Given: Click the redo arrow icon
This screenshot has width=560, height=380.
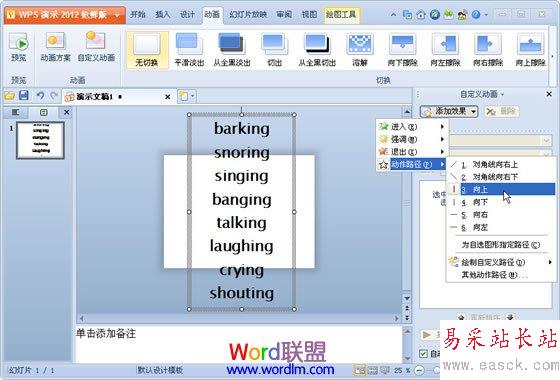Looking at the screenshot, I should [x=54, y=95].
